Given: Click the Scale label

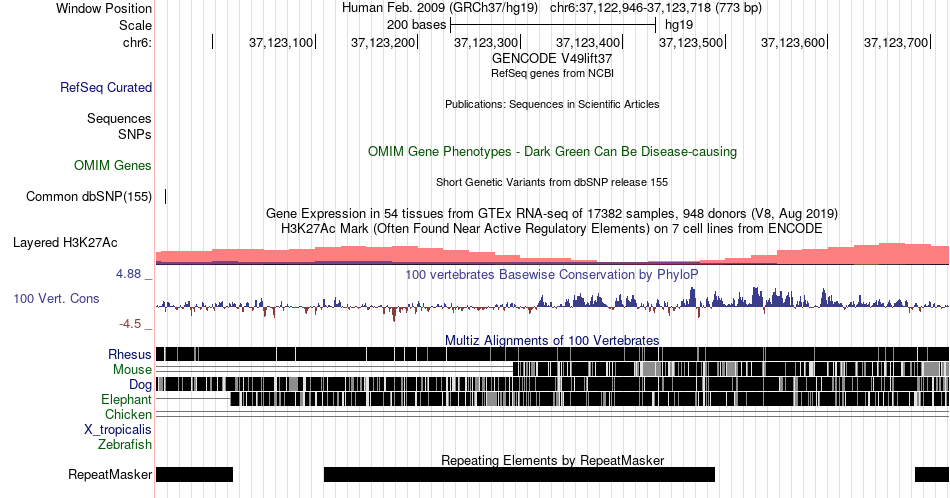Looking at the screenshot, I should pos(136,25).
